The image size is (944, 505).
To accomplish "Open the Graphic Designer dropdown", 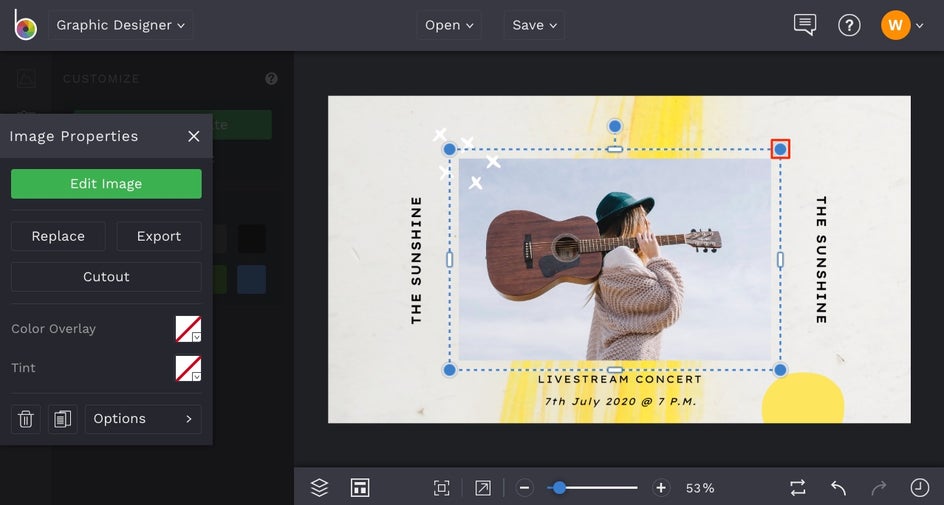I will tap(120, 25).
